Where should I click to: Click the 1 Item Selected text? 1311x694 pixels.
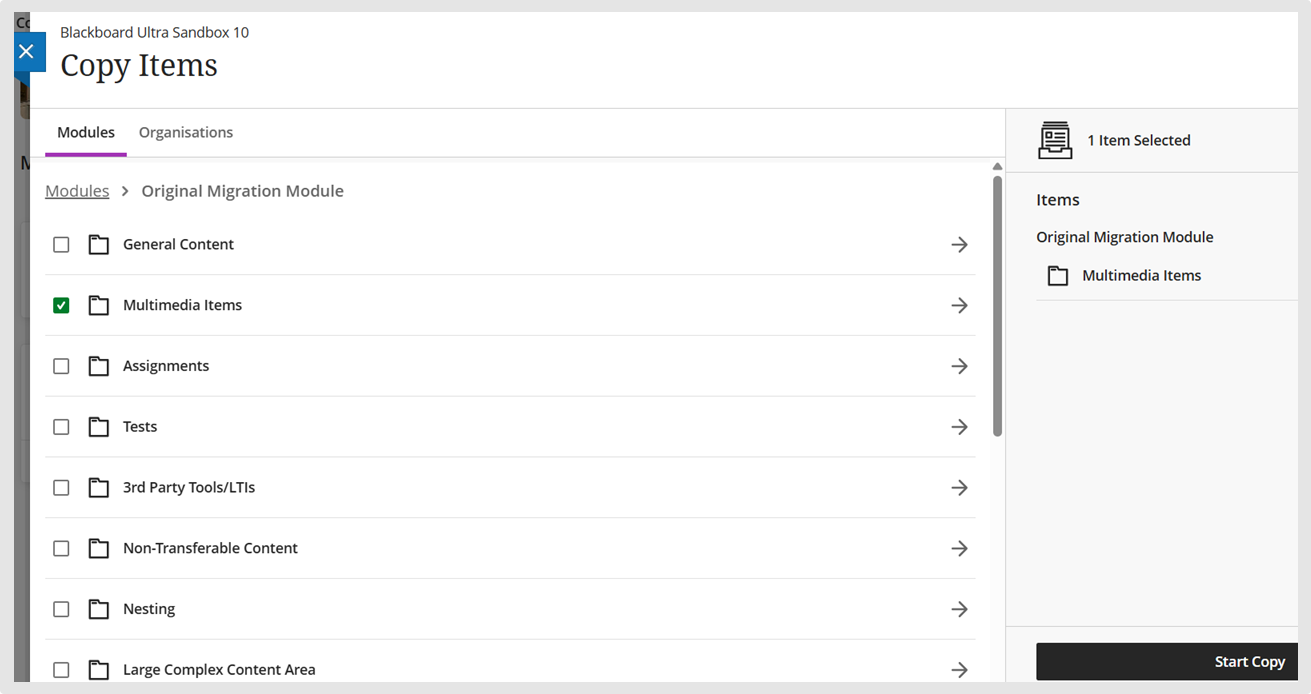[1139, 140]
